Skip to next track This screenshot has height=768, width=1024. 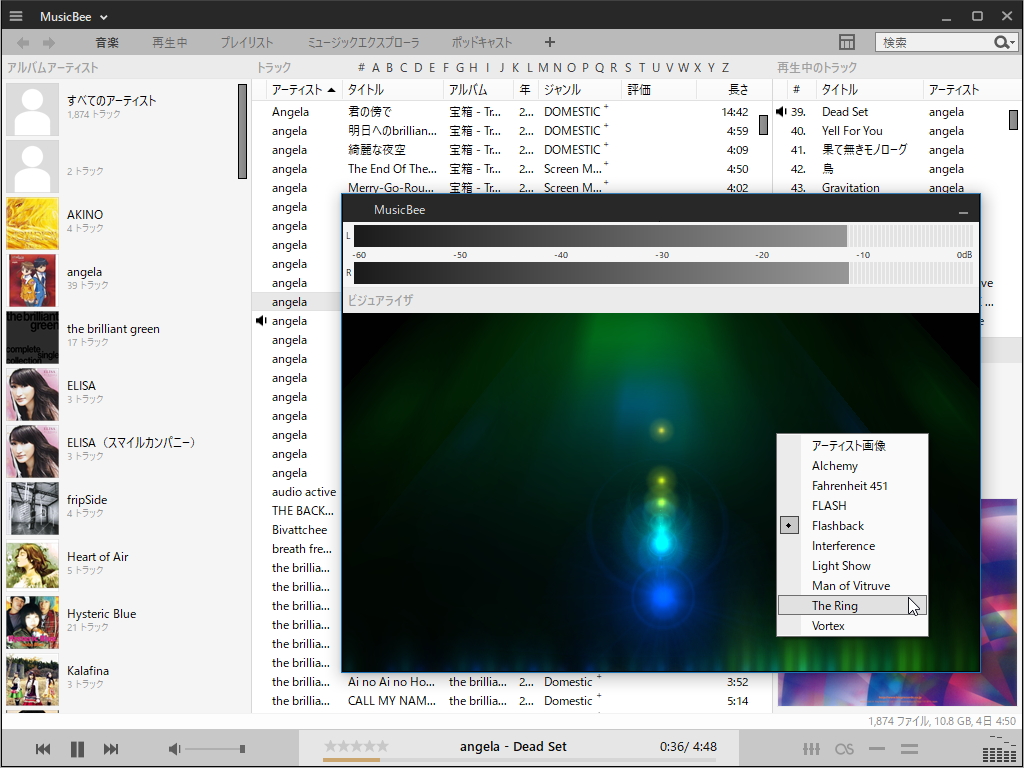click(111, 749)
